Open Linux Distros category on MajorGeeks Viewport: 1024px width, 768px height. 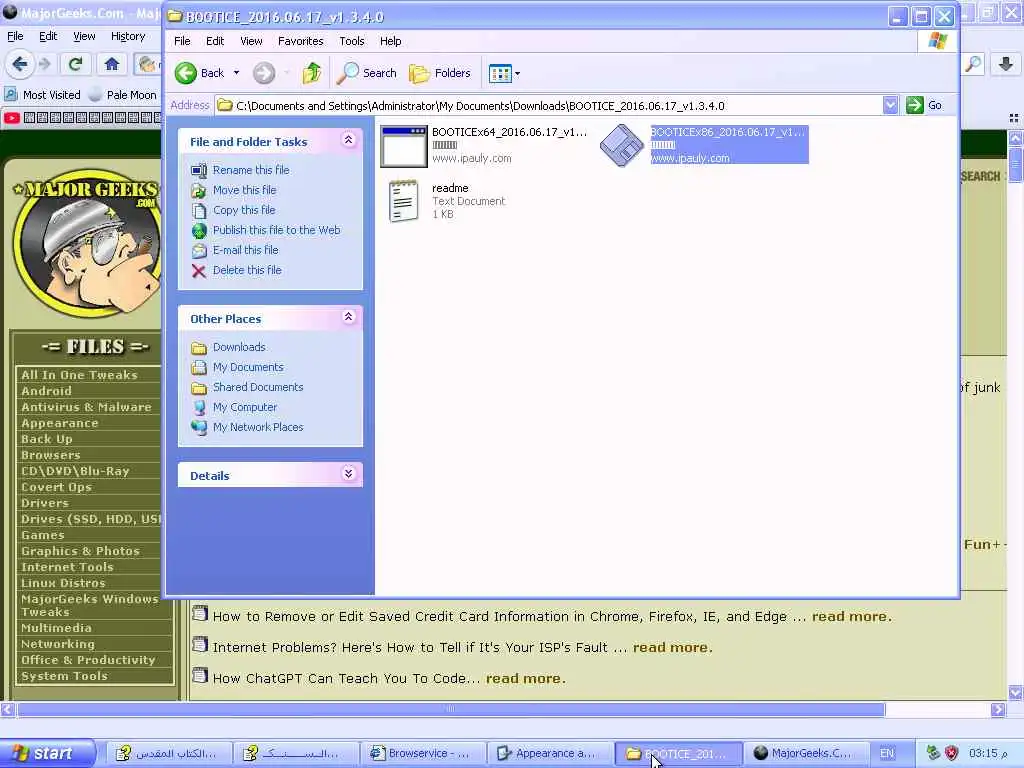(x=63, y=583)
